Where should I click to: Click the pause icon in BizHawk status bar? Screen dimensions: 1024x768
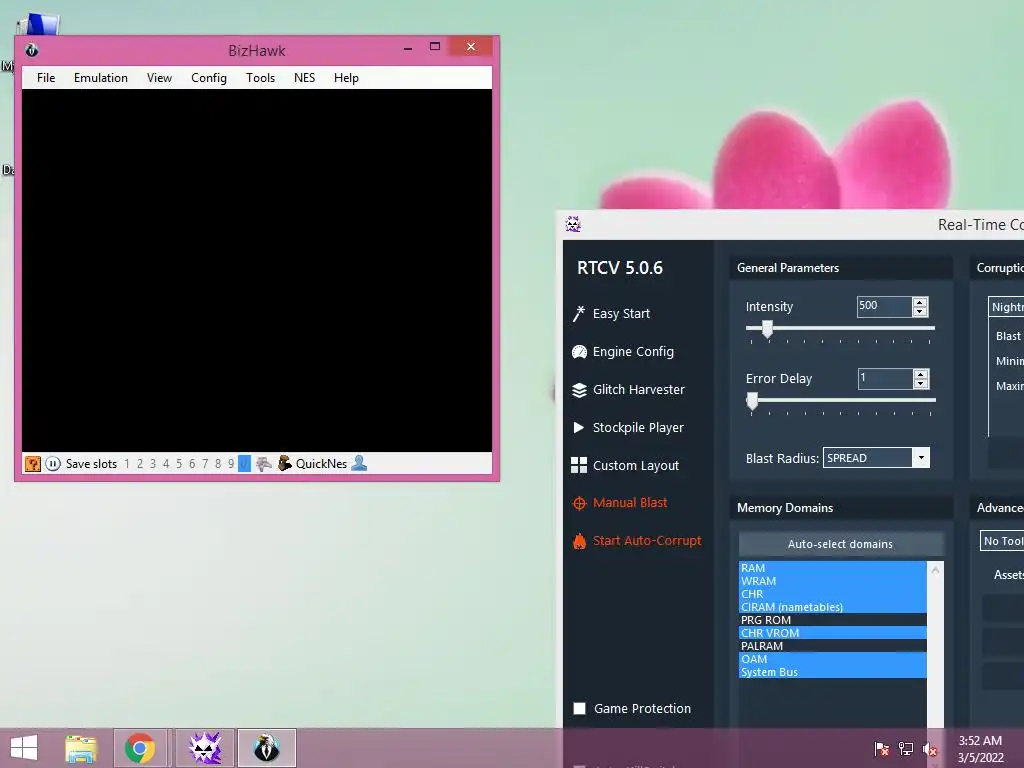click(53, 464)
